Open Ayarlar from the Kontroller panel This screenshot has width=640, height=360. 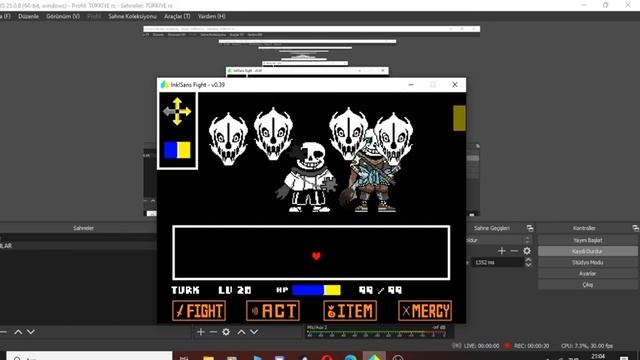[x=587, y=273]
